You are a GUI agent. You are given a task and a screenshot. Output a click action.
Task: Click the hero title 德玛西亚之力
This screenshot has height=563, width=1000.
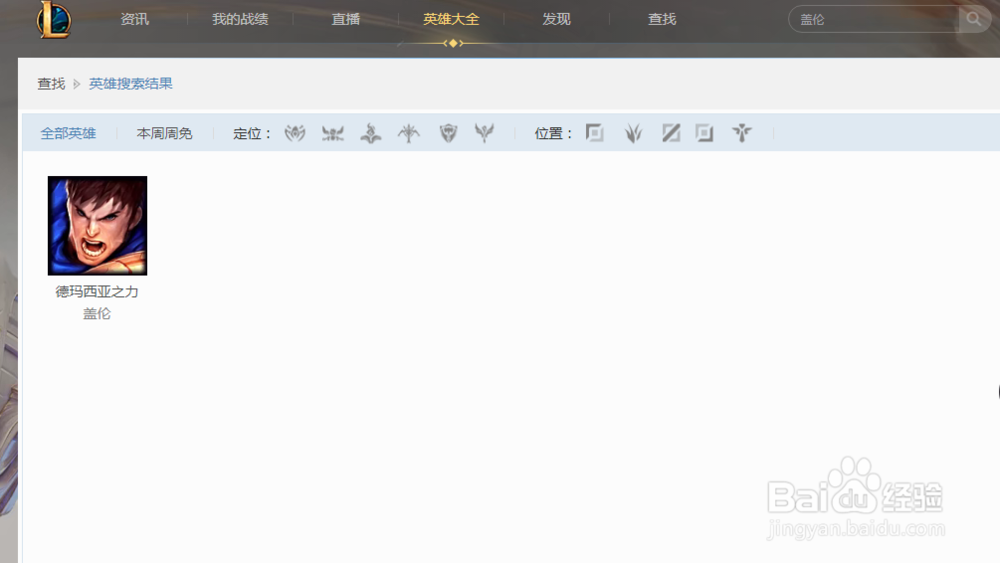(97, 291)
